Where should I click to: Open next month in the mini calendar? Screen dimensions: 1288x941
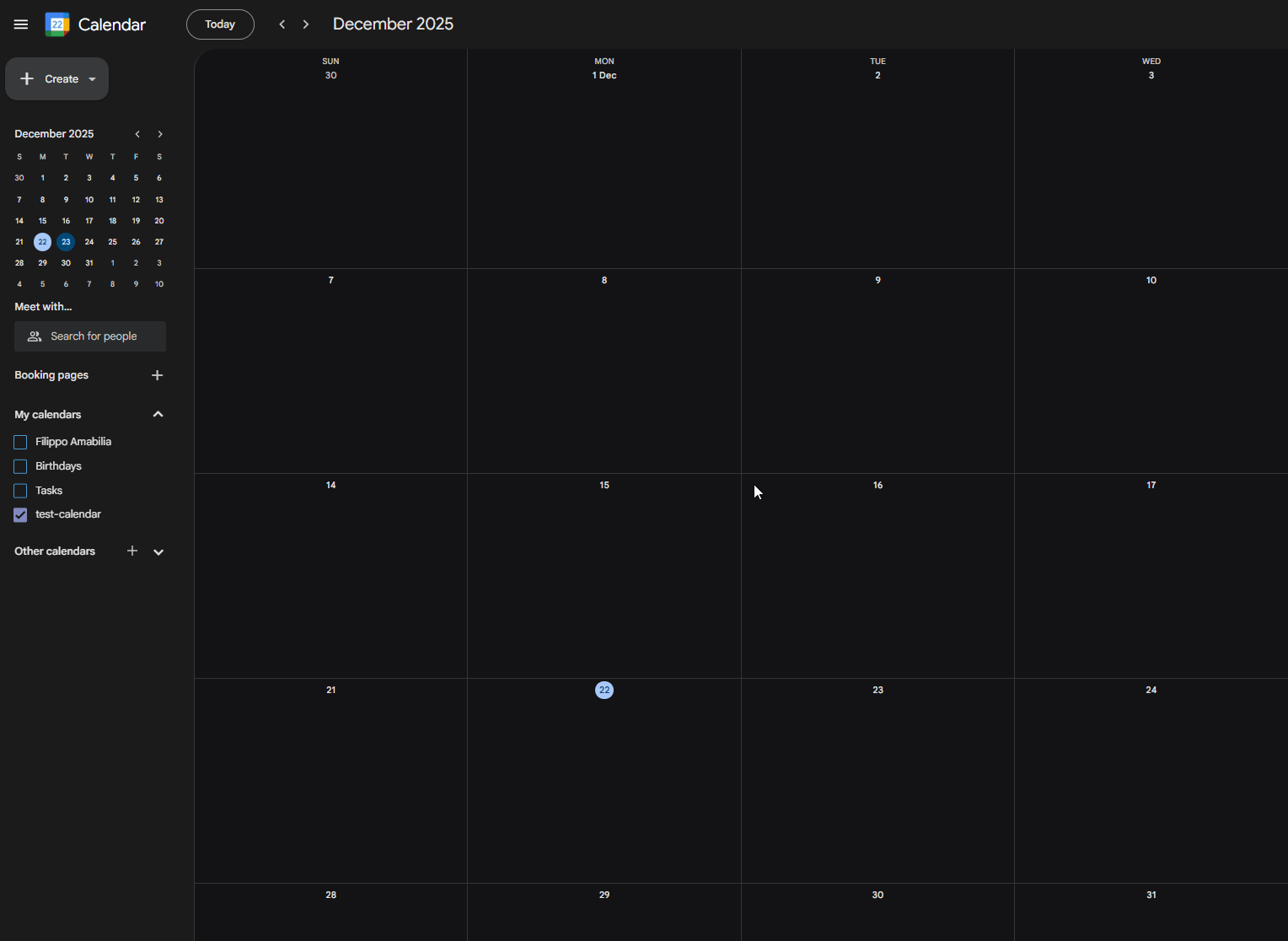click(159, 133)
